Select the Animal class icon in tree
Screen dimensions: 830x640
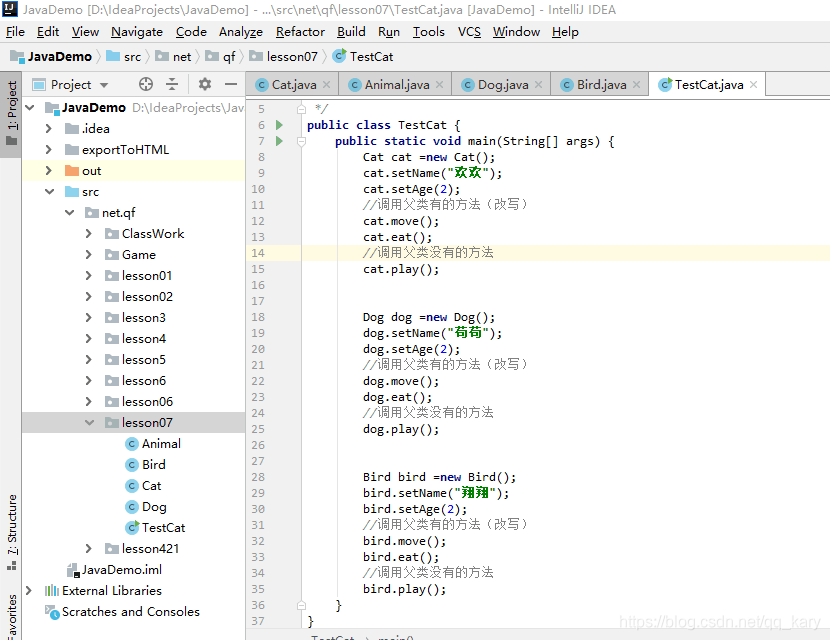click(x=132, y=444)
